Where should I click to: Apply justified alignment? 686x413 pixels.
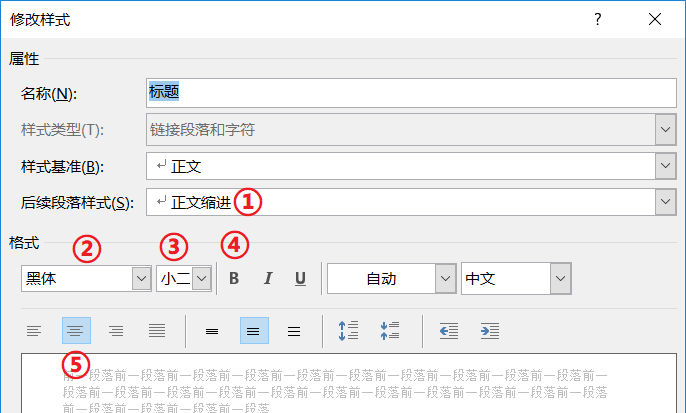click(x=157, y=331)
